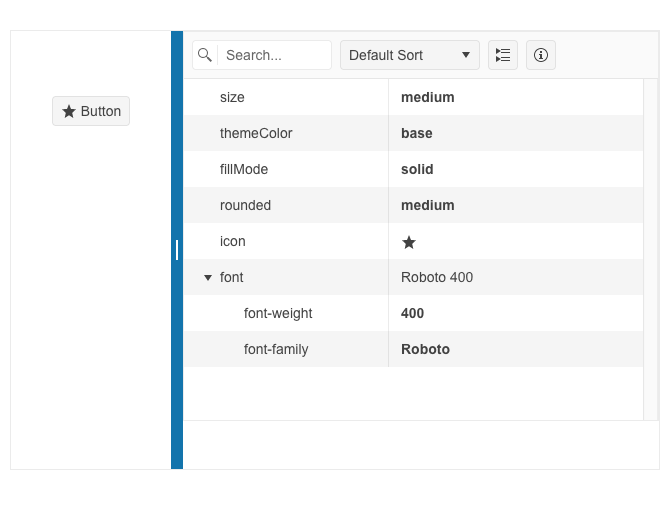Edit the size value medium
The height and width of the screenshot is (530, 670).
[428, 97]
